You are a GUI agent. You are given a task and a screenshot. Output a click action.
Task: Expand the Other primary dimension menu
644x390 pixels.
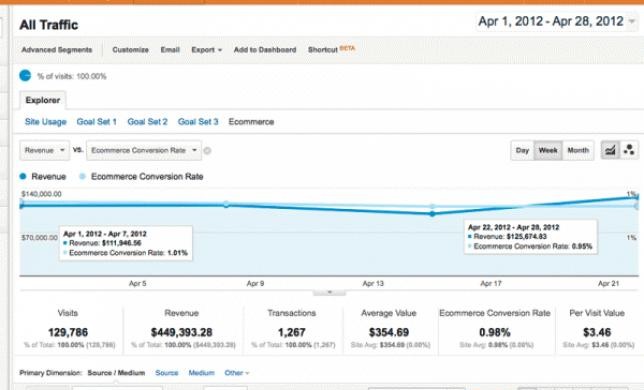point(237,373)
